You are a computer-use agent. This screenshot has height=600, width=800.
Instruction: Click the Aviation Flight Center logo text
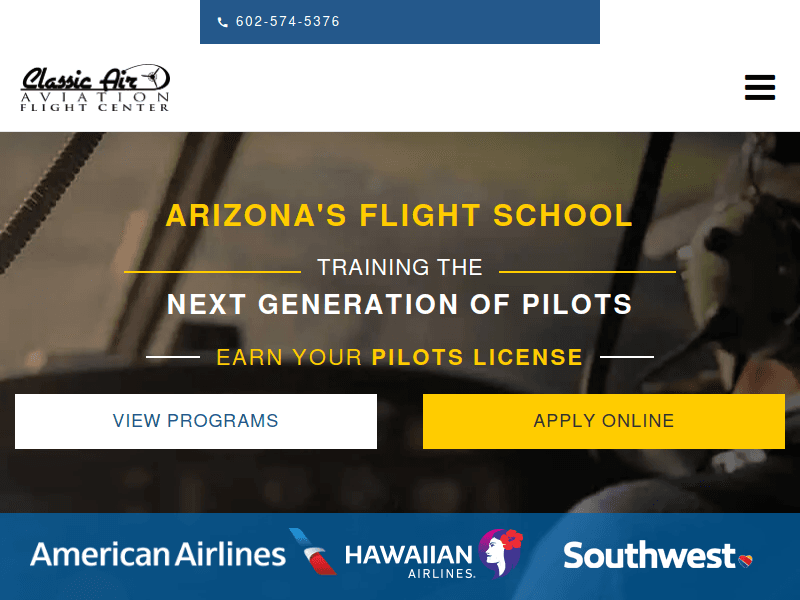(95, 102)
